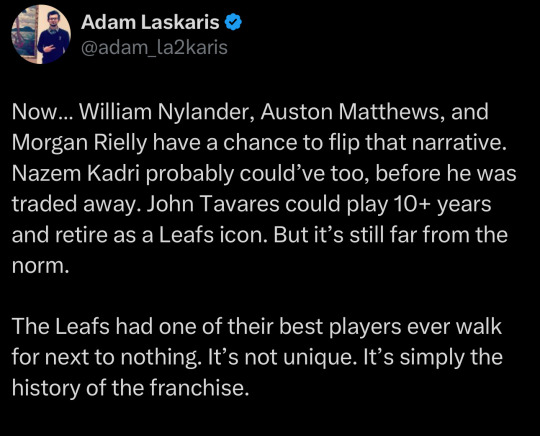Image resolution: width=540 pixels, height=436 pixels.
Task: Click the phrase "next to nothing"
Action: (x=123, y=357)
